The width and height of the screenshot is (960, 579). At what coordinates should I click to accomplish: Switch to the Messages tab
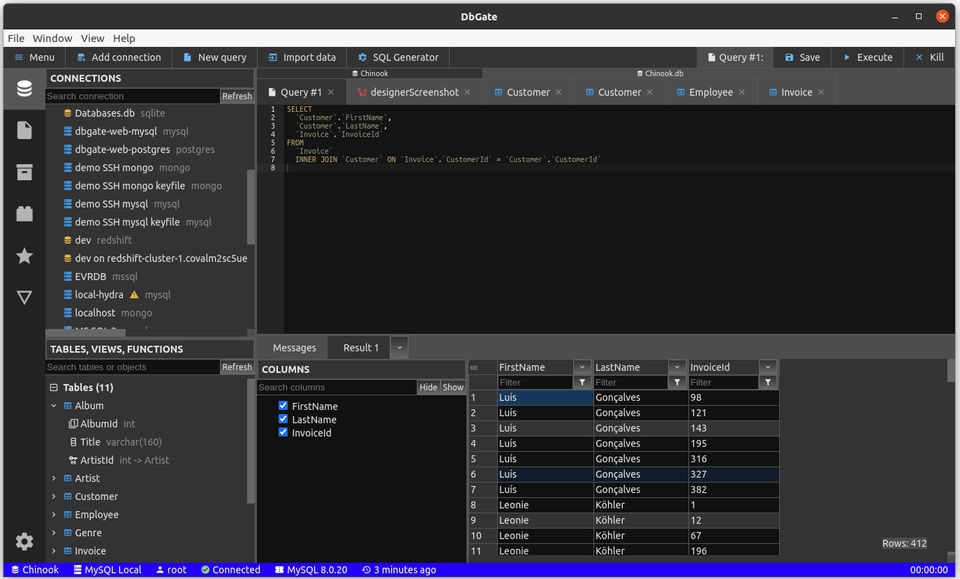294,347
